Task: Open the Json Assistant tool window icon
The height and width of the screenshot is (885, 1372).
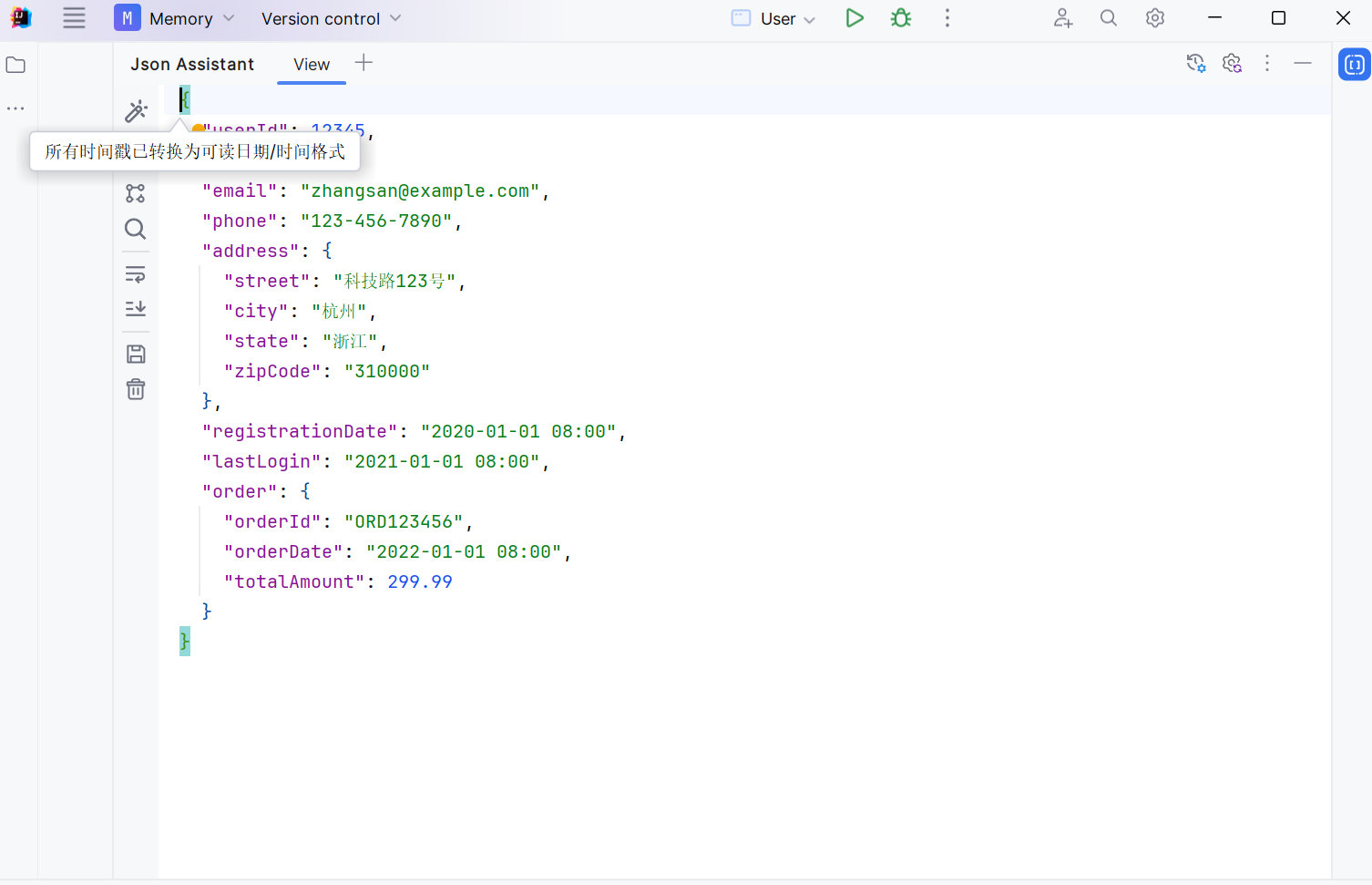Action: click(x=1354, y=65)
